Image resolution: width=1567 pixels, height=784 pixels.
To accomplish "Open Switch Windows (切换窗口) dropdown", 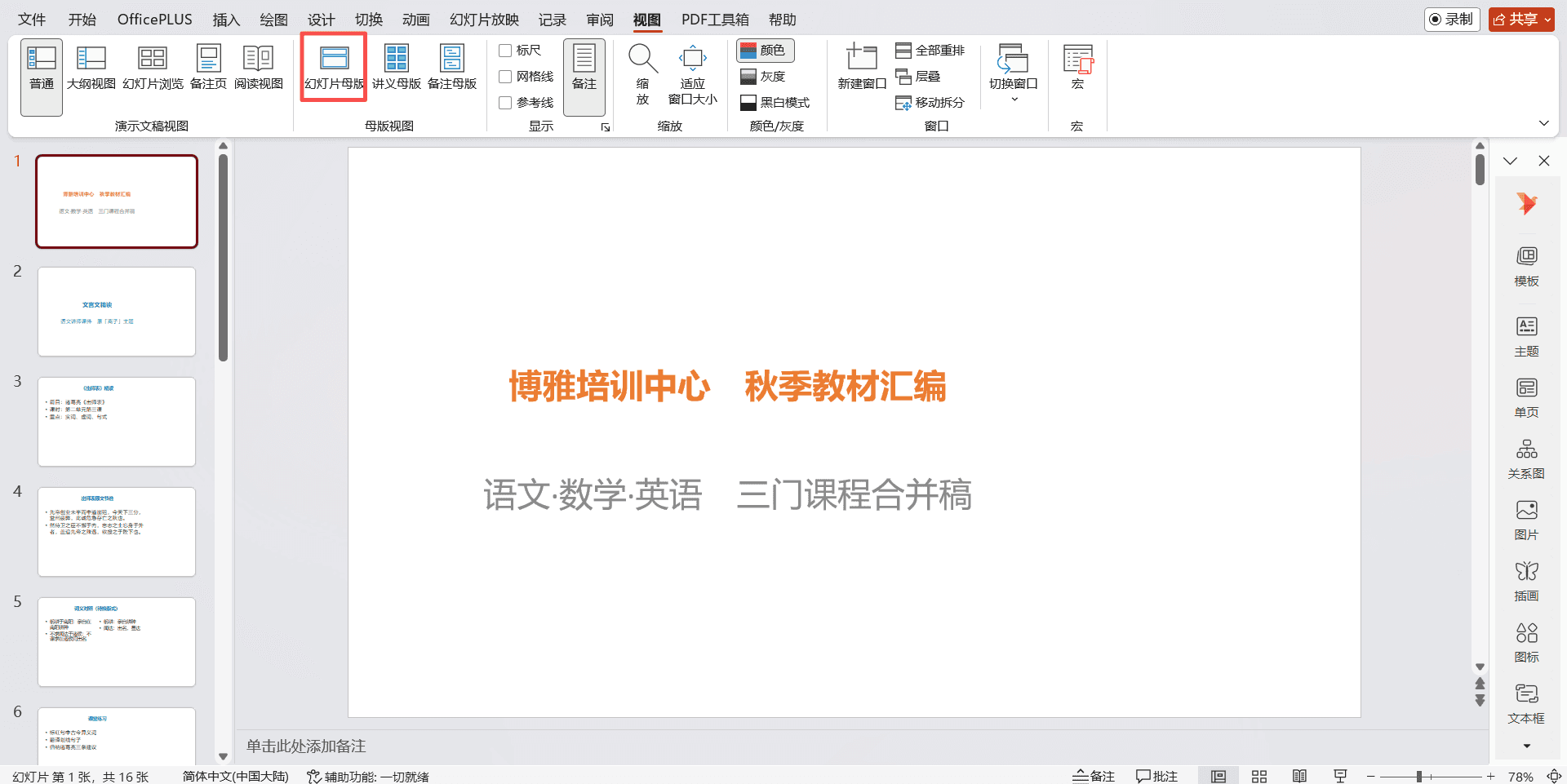I will pos(1014,73).
